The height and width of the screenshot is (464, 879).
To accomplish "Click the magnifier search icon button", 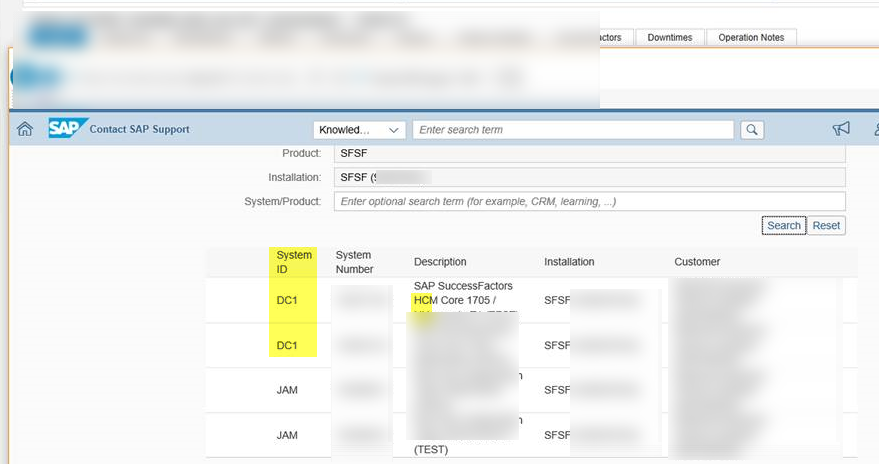I will (752, 130).
